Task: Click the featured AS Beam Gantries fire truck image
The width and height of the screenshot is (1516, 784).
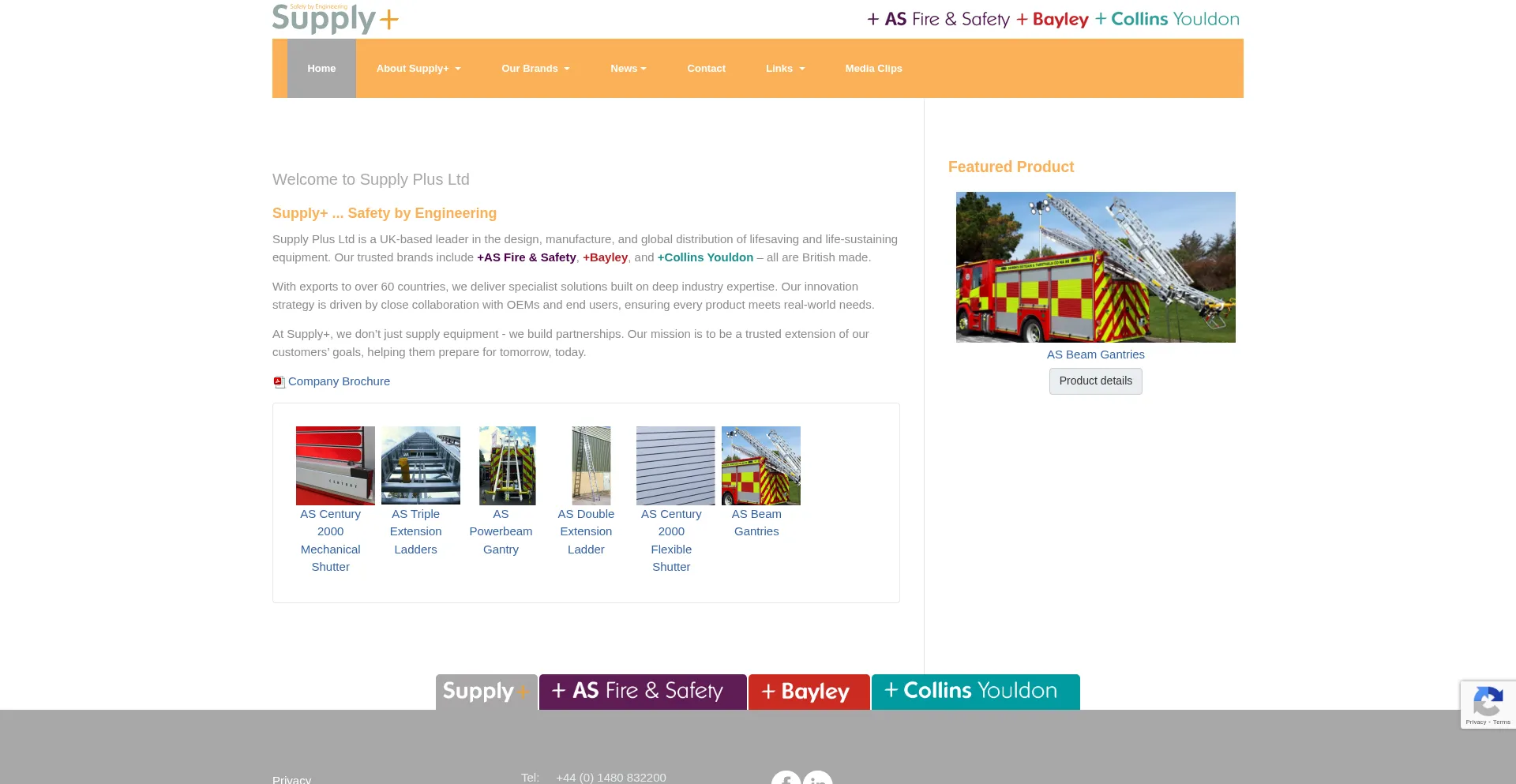Action: tap(1095, 267)
